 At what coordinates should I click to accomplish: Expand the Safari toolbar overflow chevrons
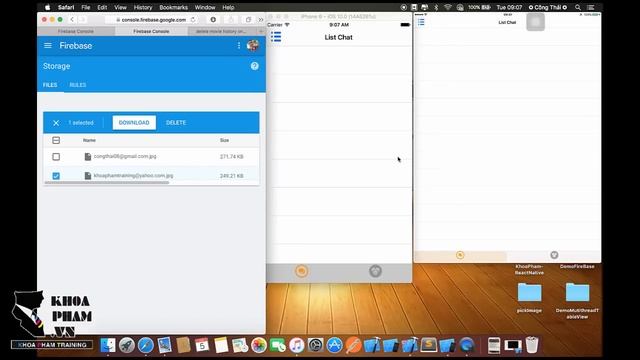[261, 20]
